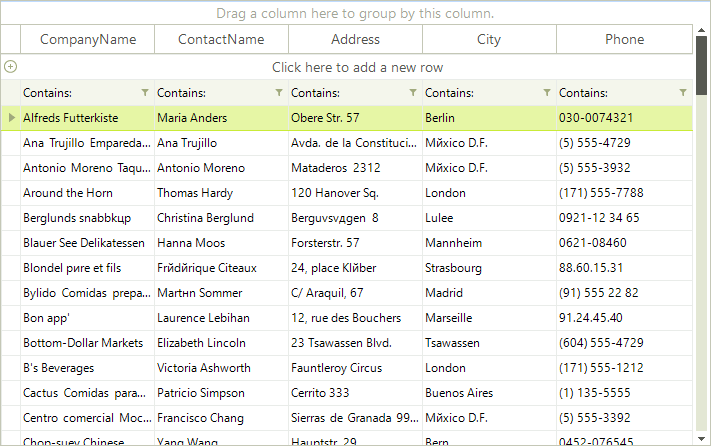The width and height of the screenshot is (711, 446).
Task: Select the Around the Horn cell
Action: tap(88, 193)
